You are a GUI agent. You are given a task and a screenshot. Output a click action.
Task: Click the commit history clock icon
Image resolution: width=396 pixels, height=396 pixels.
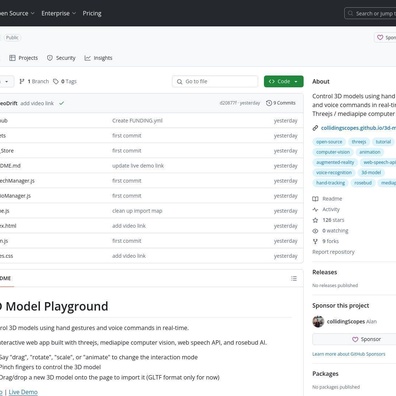tap(269, 103)
